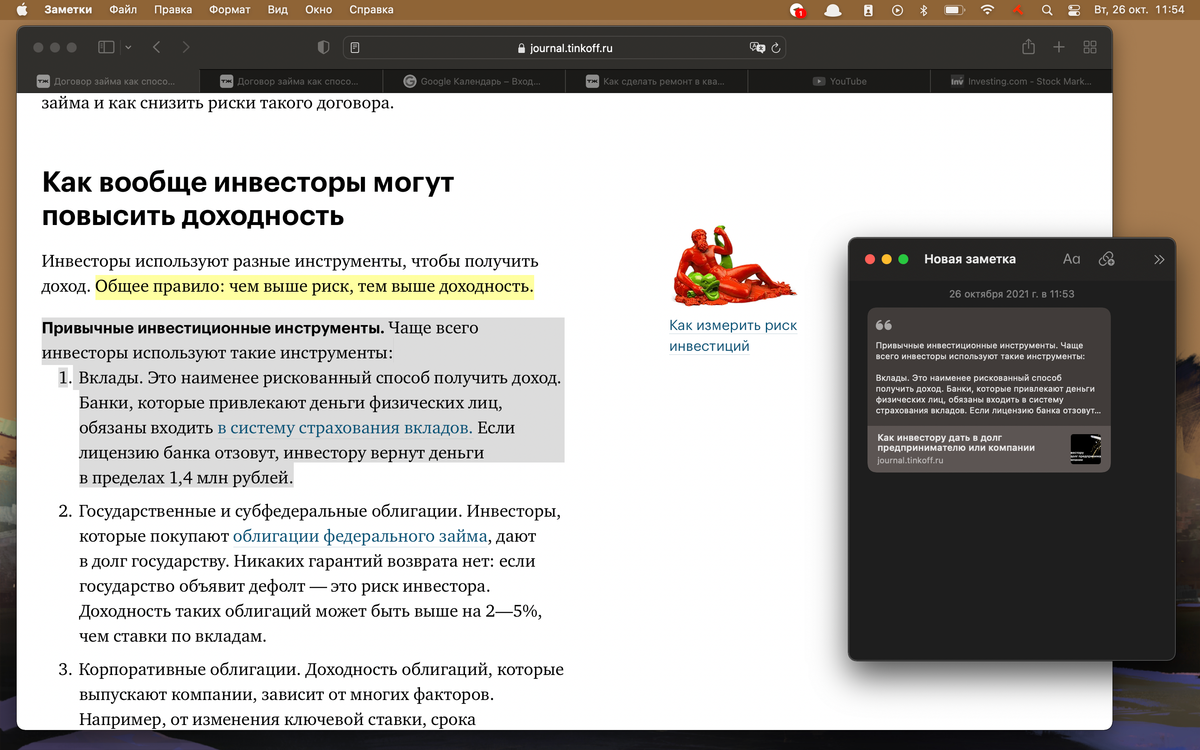The height and width of the screenshot is (750, 1200).
Task: Open the Файл menu
Action: (123, 10)
